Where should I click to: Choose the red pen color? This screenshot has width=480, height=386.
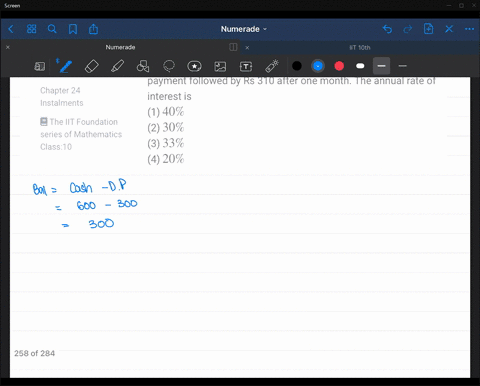point(339,66)
